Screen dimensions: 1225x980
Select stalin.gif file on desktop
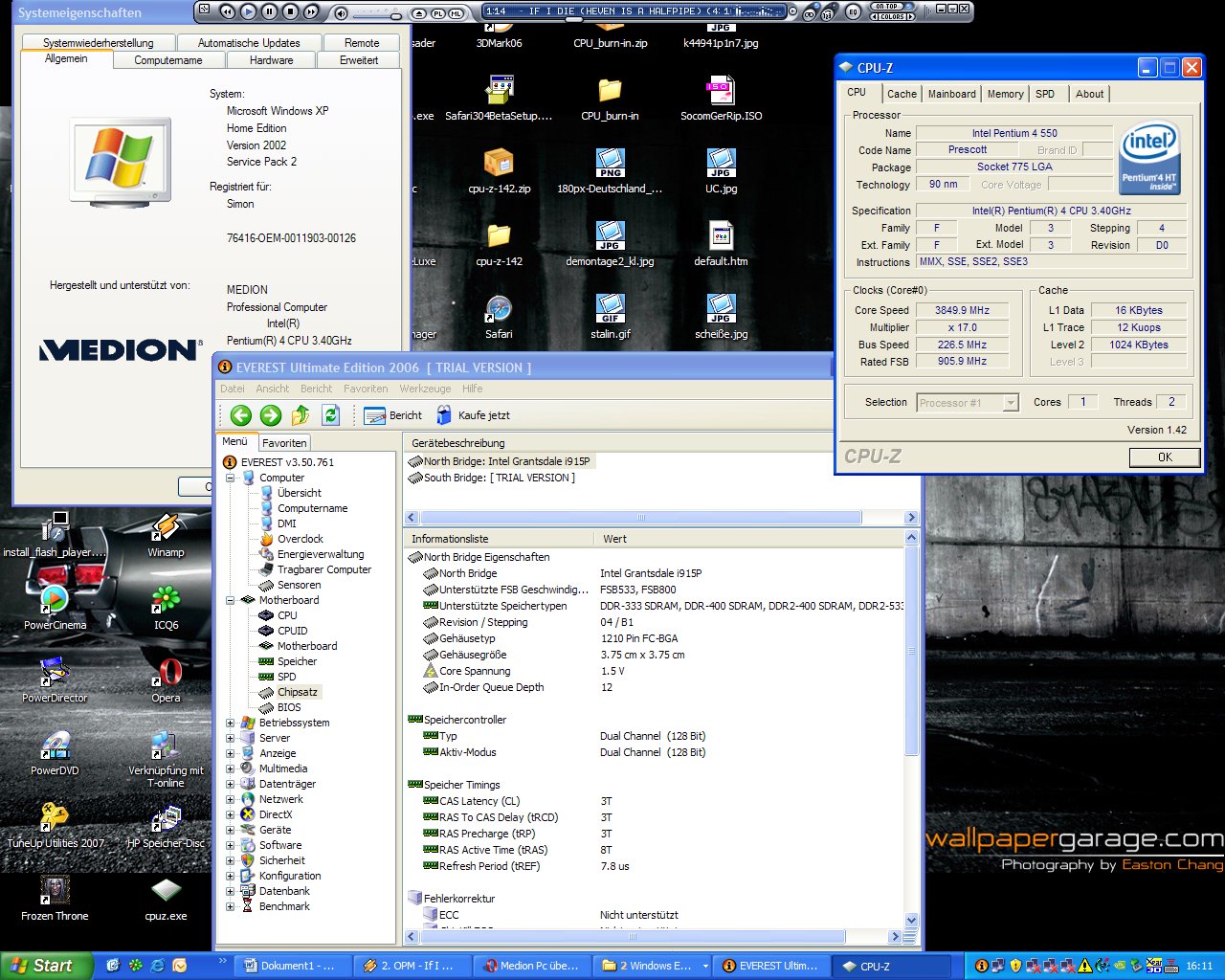click(611, 316)
